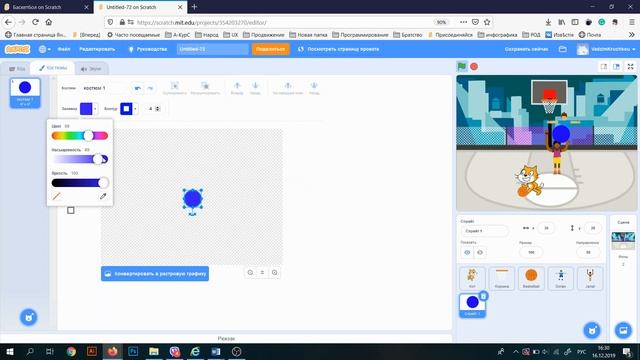This screenshot has width=640, height=360.
Task: Click the sprite x position field
Action: (546, 228)
